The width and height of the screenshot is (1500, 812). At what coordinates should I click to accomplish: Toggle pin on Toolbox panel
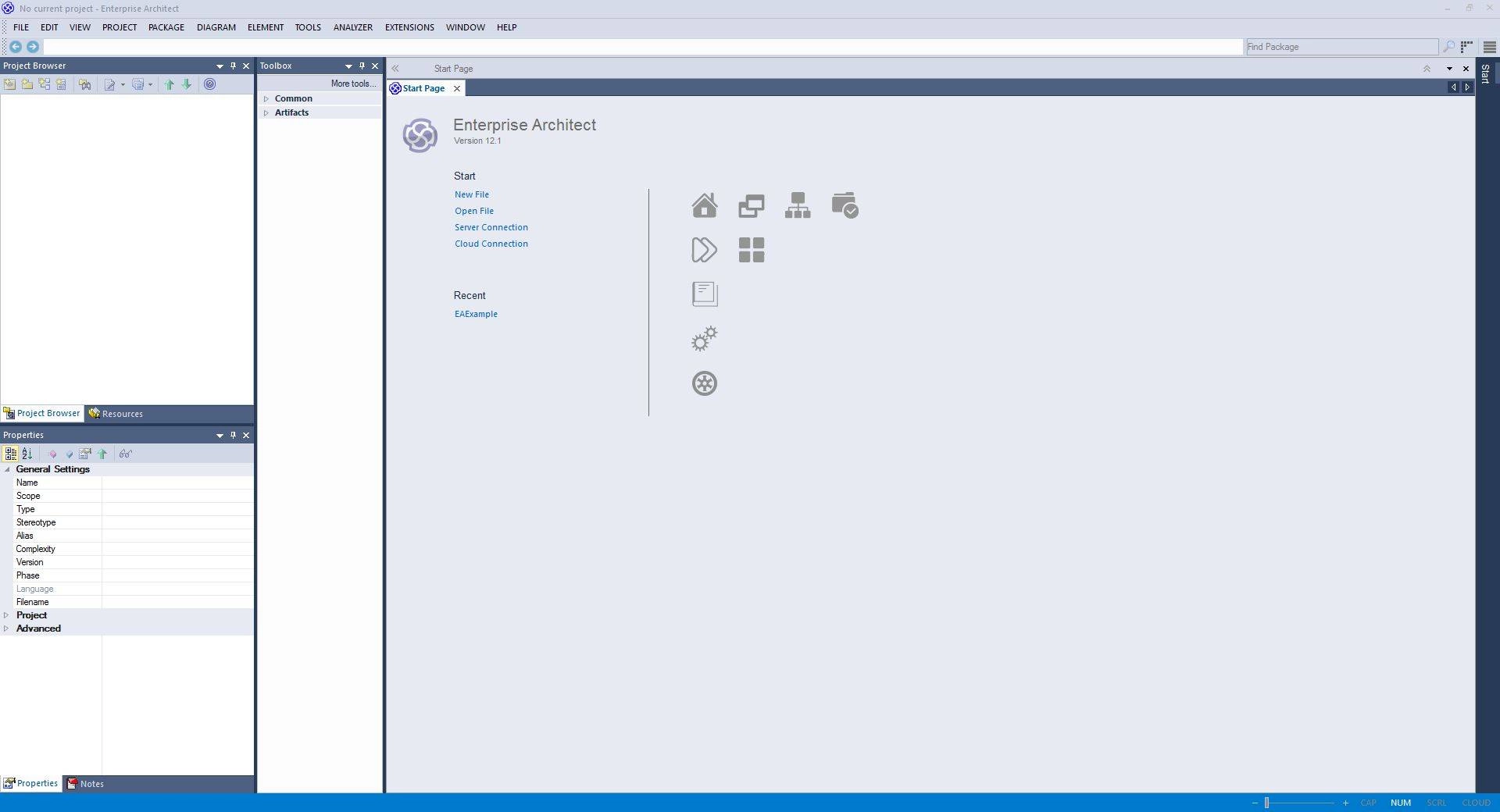pos(362,66)
